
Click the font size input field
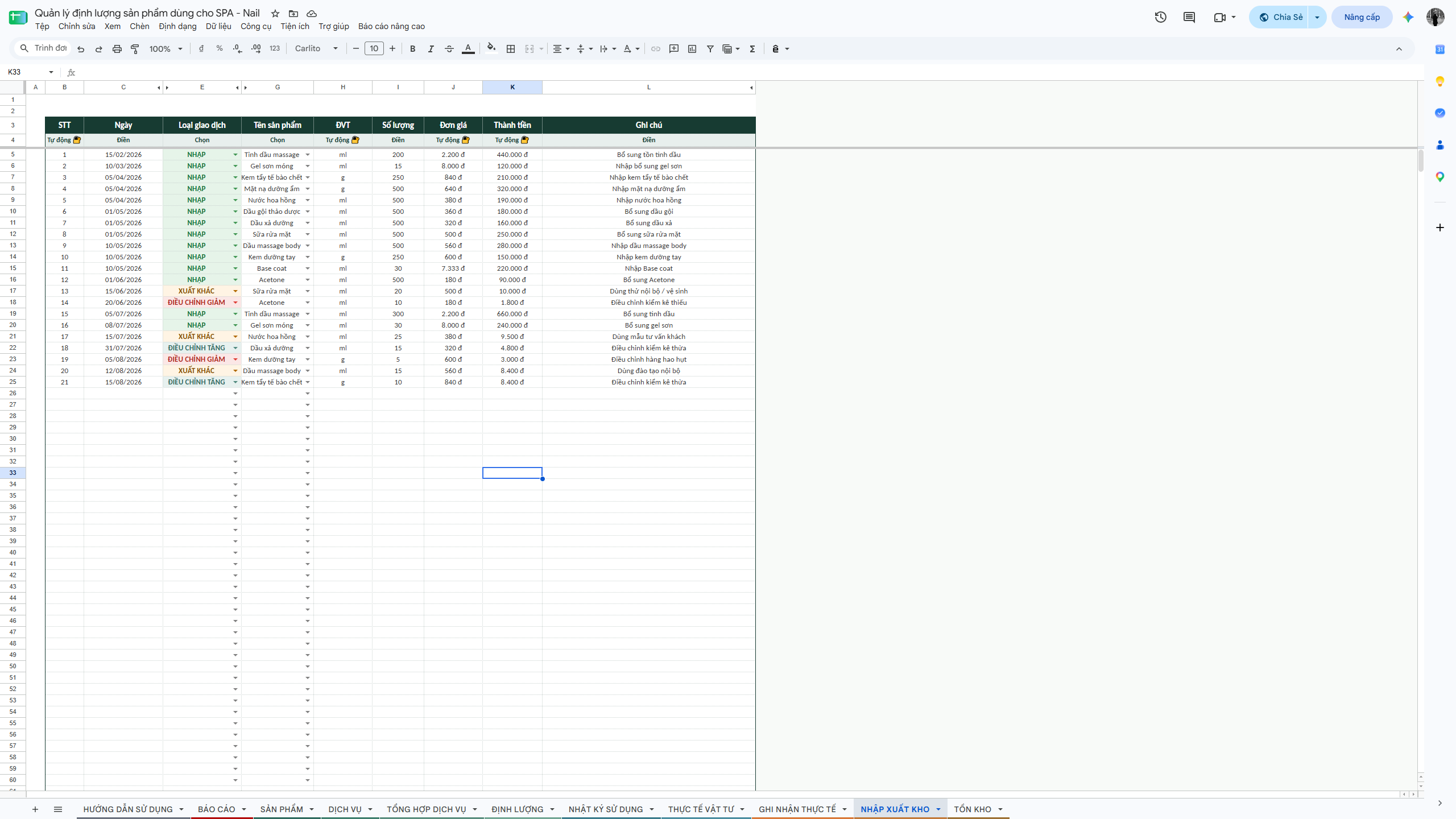coord(374,49)
